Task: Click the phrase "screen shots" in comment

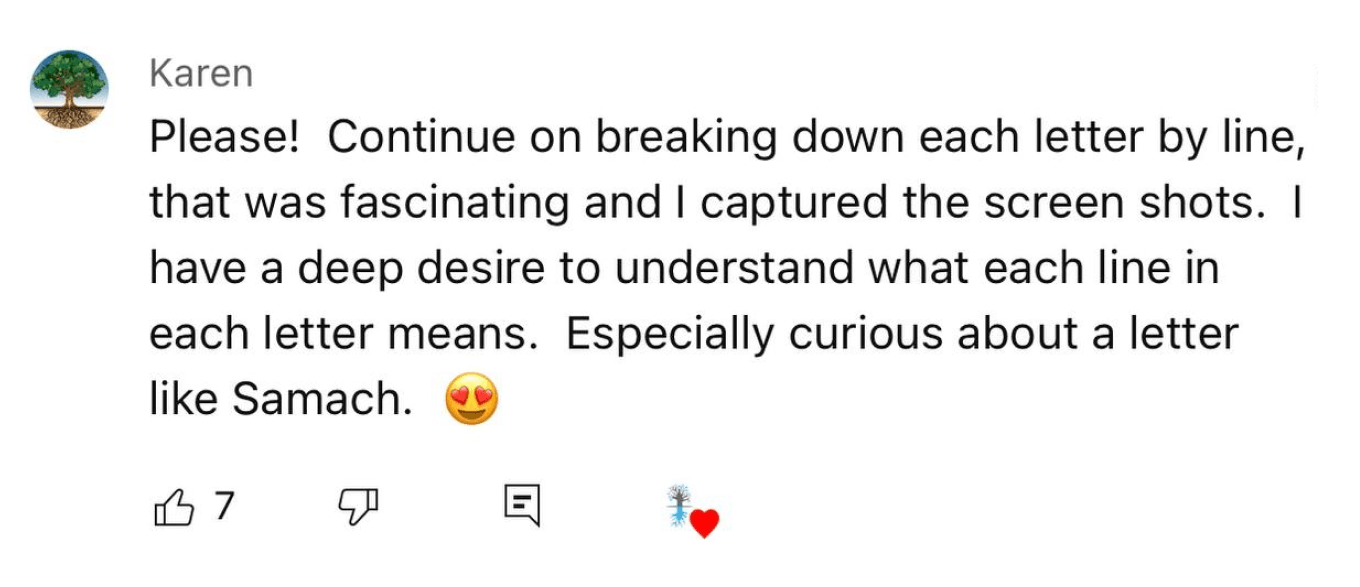Action: [1117, 204]
